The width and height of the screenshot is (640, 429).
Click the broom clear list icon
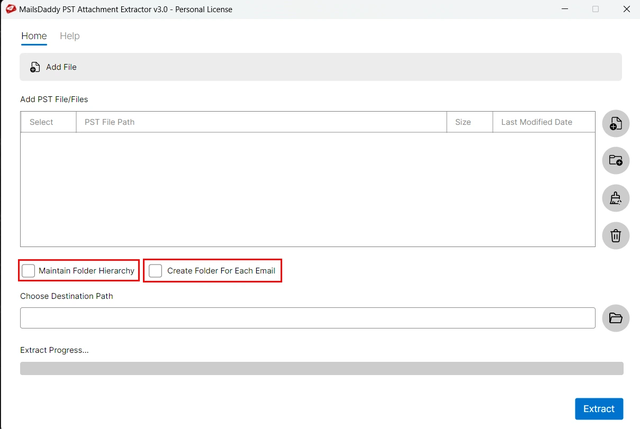(616, 198)
